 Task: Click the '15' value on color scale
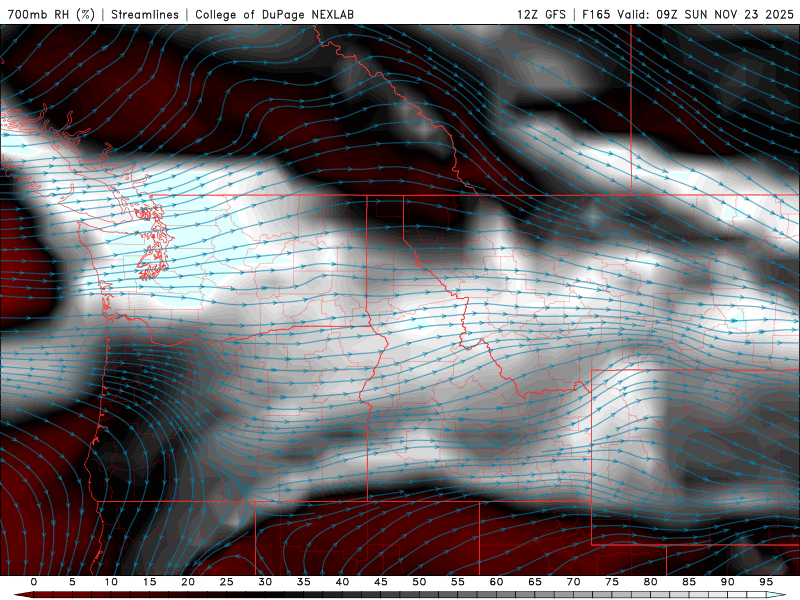coord(149,582)
